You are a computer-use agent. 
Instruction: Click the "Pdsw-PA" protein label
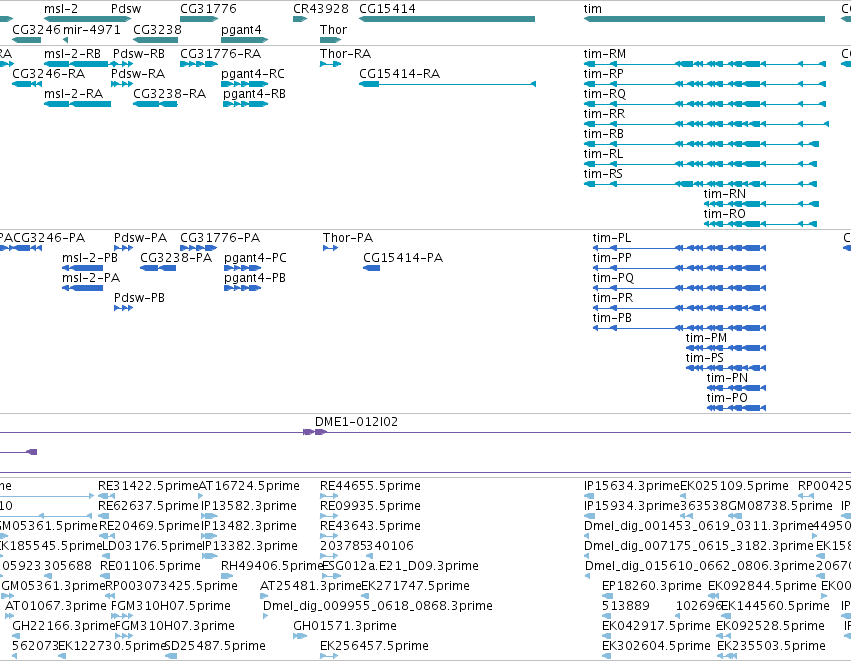coord(140,238)
